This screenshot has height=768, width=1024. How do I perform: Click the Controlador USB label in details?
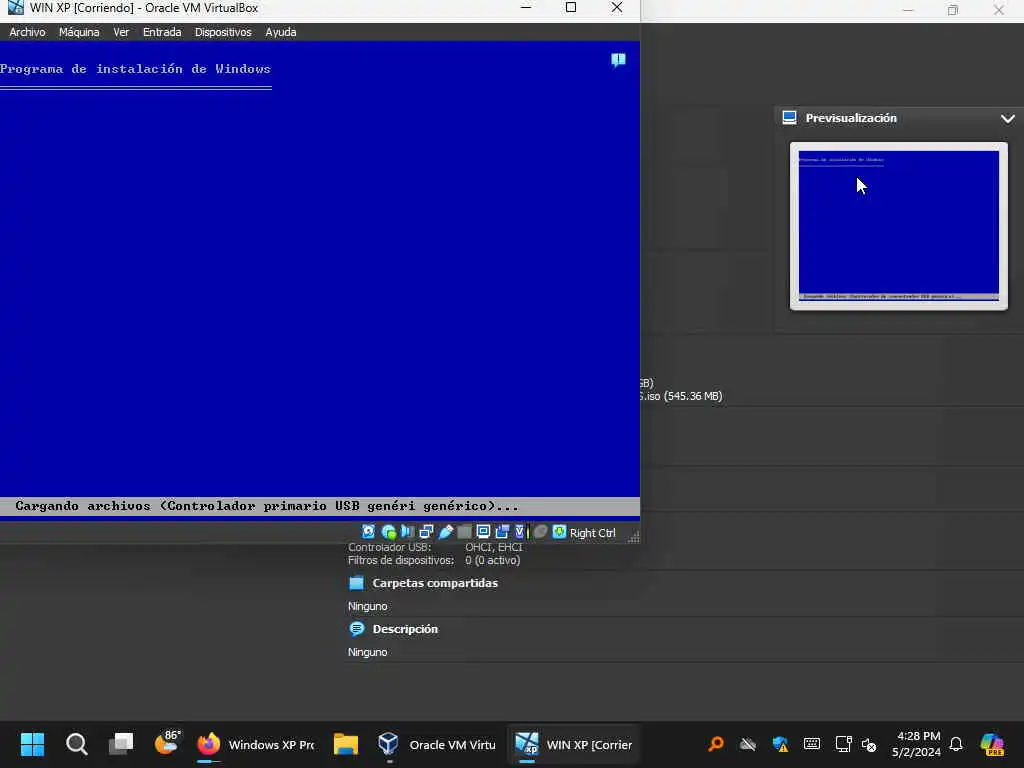point(389,547)
